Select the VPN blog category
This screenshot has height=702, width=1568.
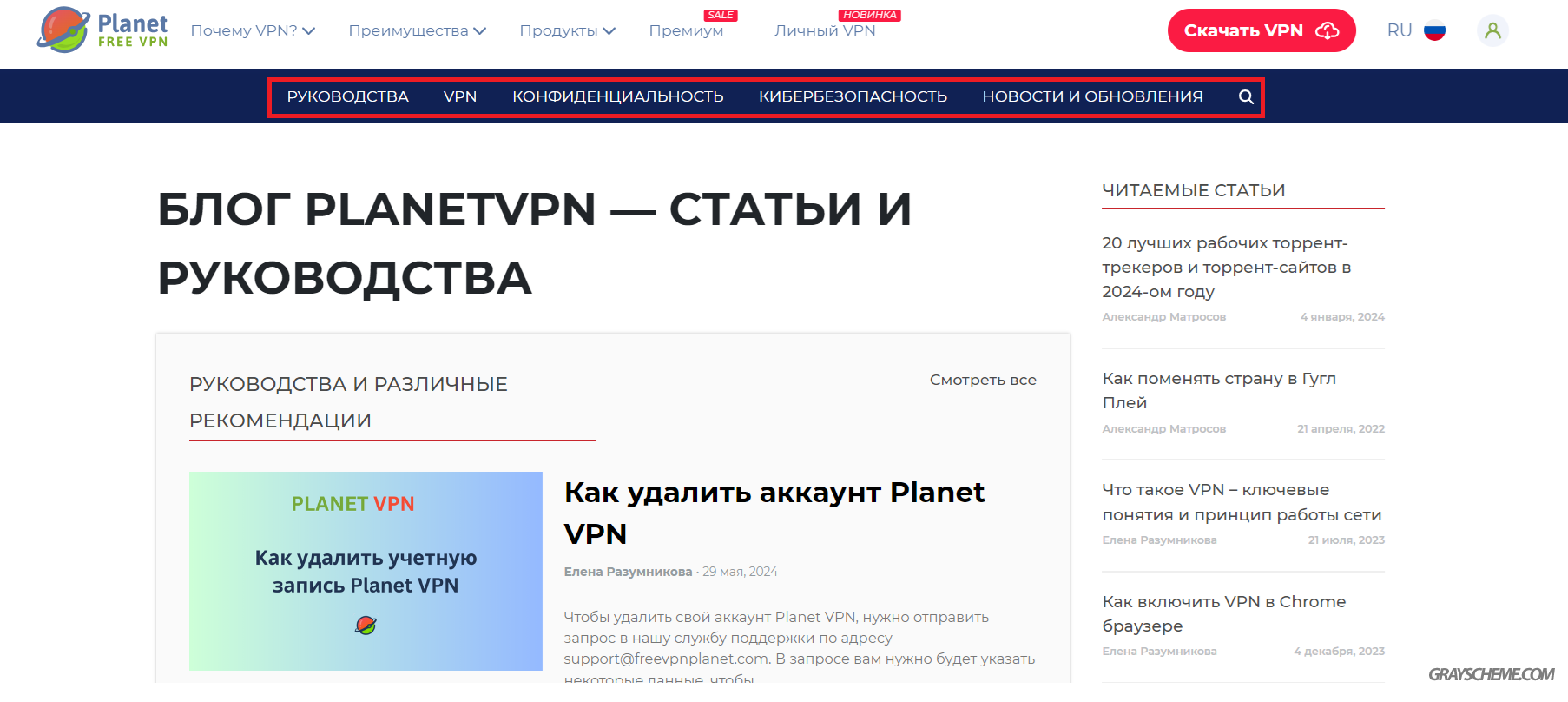click(460, 96)
